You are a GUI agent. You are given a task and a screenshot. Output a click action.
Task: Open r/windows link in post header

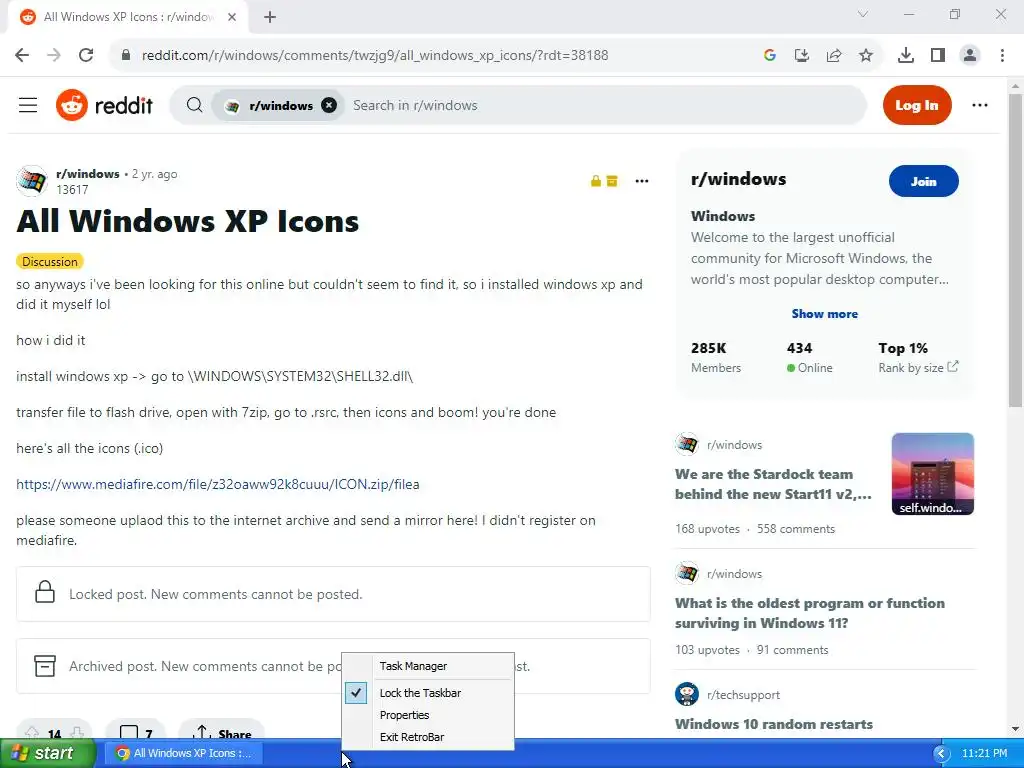tap(88, 174)
